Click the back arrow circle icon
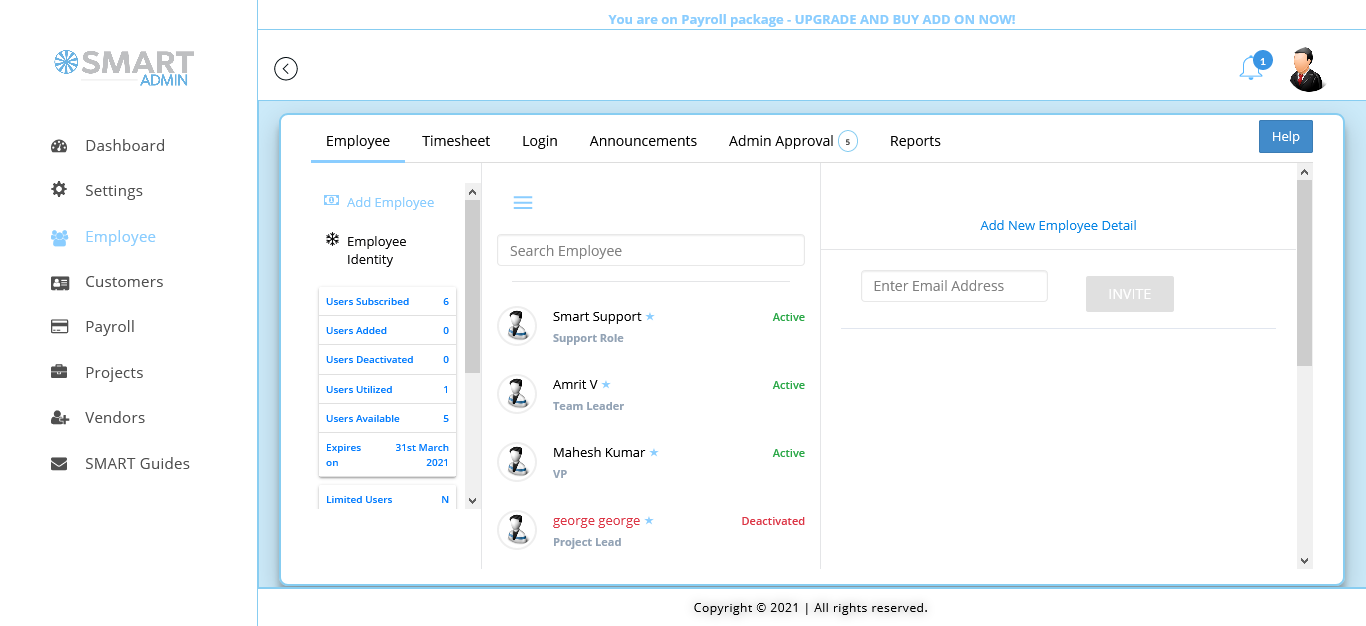 pyautogui.click(x=286, y=69)
